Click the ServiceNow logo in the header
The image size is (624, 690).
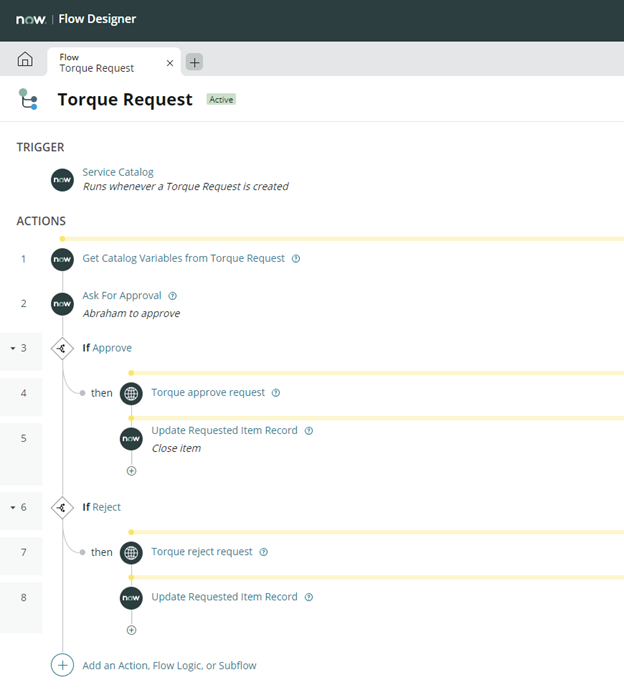pyautogui.click(x=31, y=19)
